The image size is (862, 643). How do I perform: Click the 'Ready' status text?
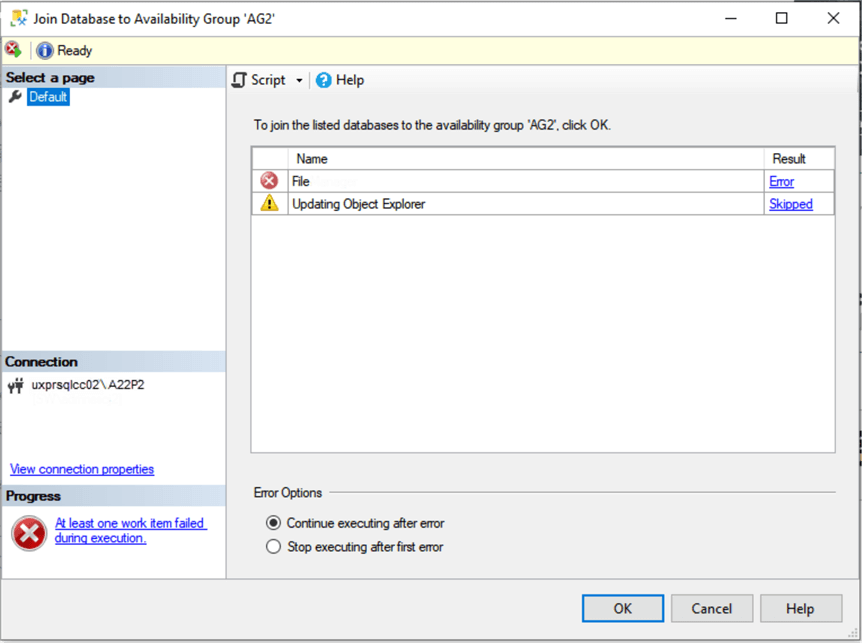(x=75, y=51)
